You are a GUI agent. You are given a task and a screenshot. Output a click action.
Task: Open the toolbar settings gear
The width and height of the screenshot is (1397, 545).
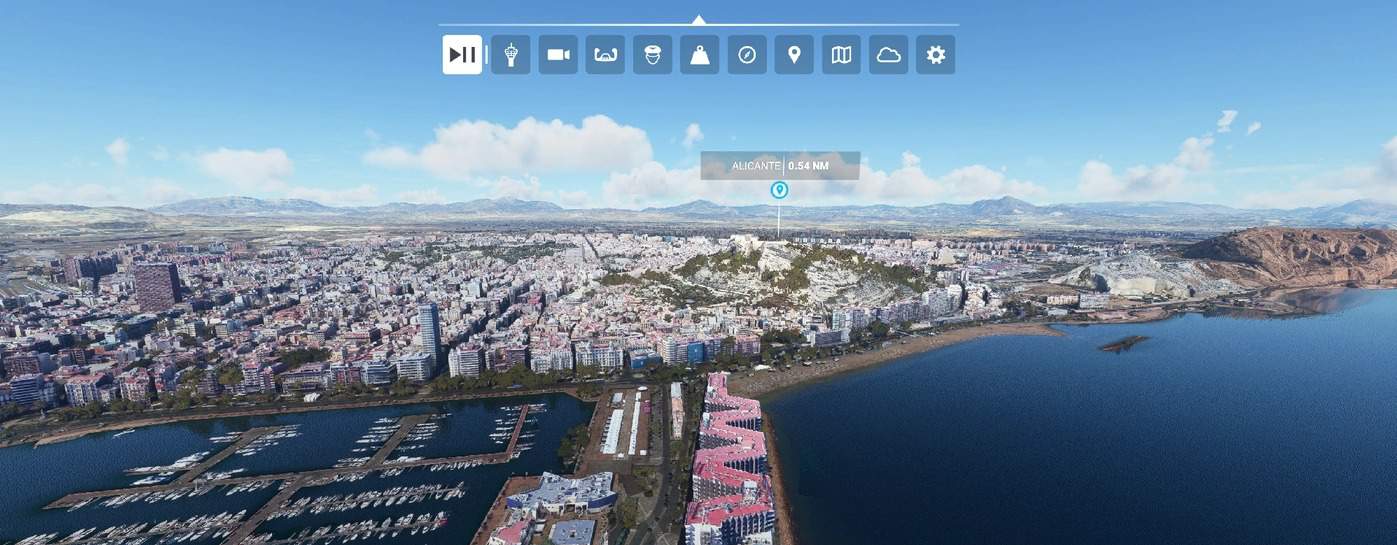(x=935, y=55)
